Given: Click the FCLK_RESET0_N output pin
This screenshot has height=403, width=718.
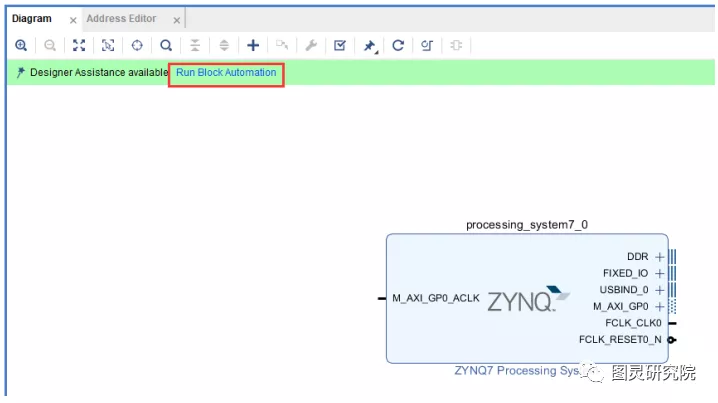Looking at the screenshot, I should (x=672, y=340).
